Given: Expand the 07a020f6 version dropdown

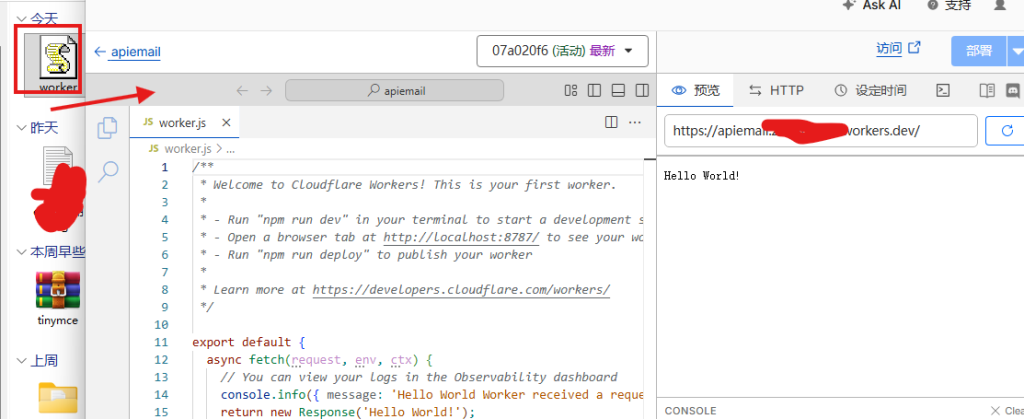Looking at the screenshot, I should pyautogui.click(x=563, y=51).
